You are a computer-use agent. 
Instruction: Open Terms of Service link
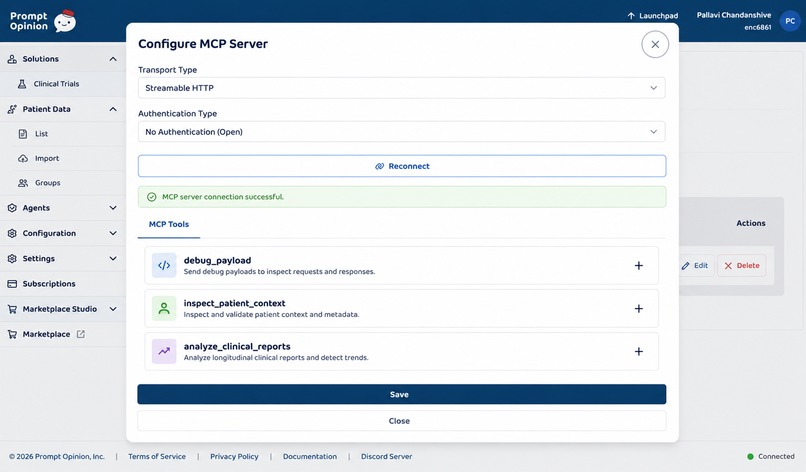(157, 457)
